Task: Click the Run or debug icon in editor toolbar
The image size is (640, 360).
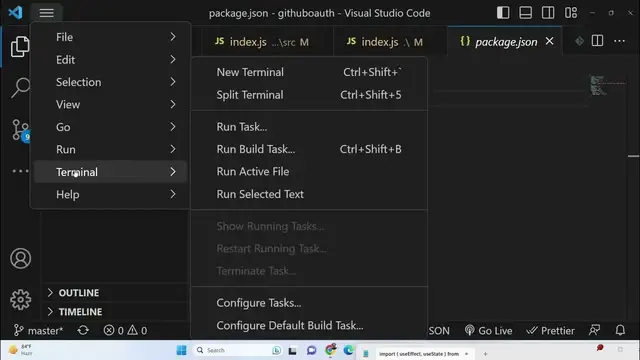Action: [x=579, y=41]
